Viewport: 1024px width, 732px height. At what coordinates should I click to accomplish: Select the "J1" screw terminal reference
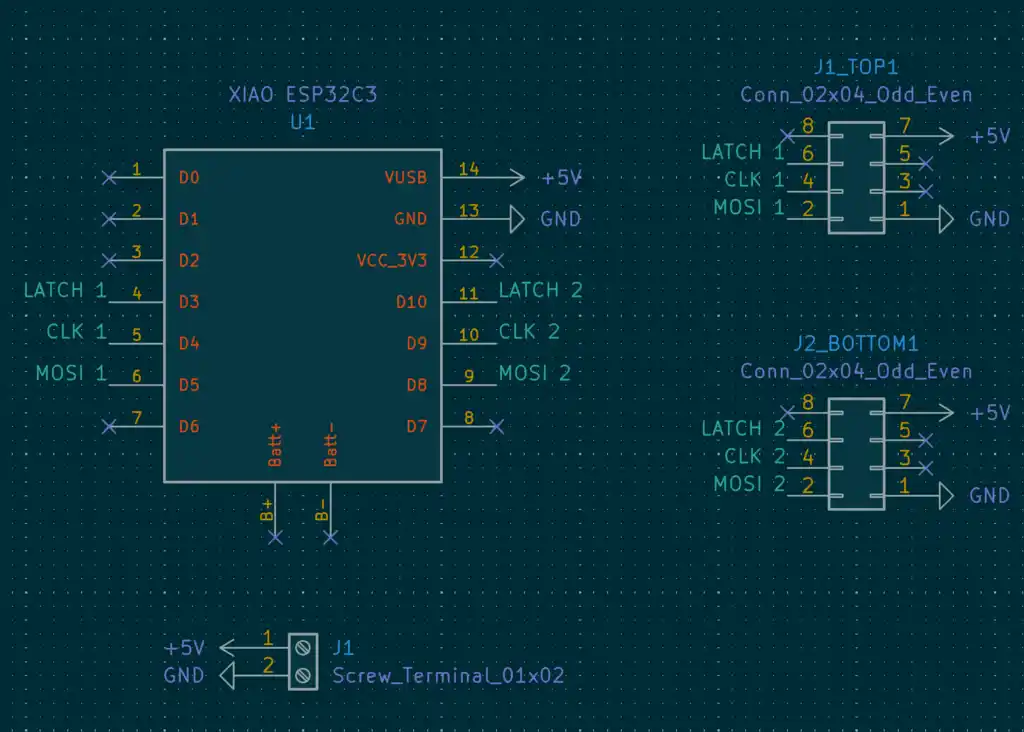343,648
